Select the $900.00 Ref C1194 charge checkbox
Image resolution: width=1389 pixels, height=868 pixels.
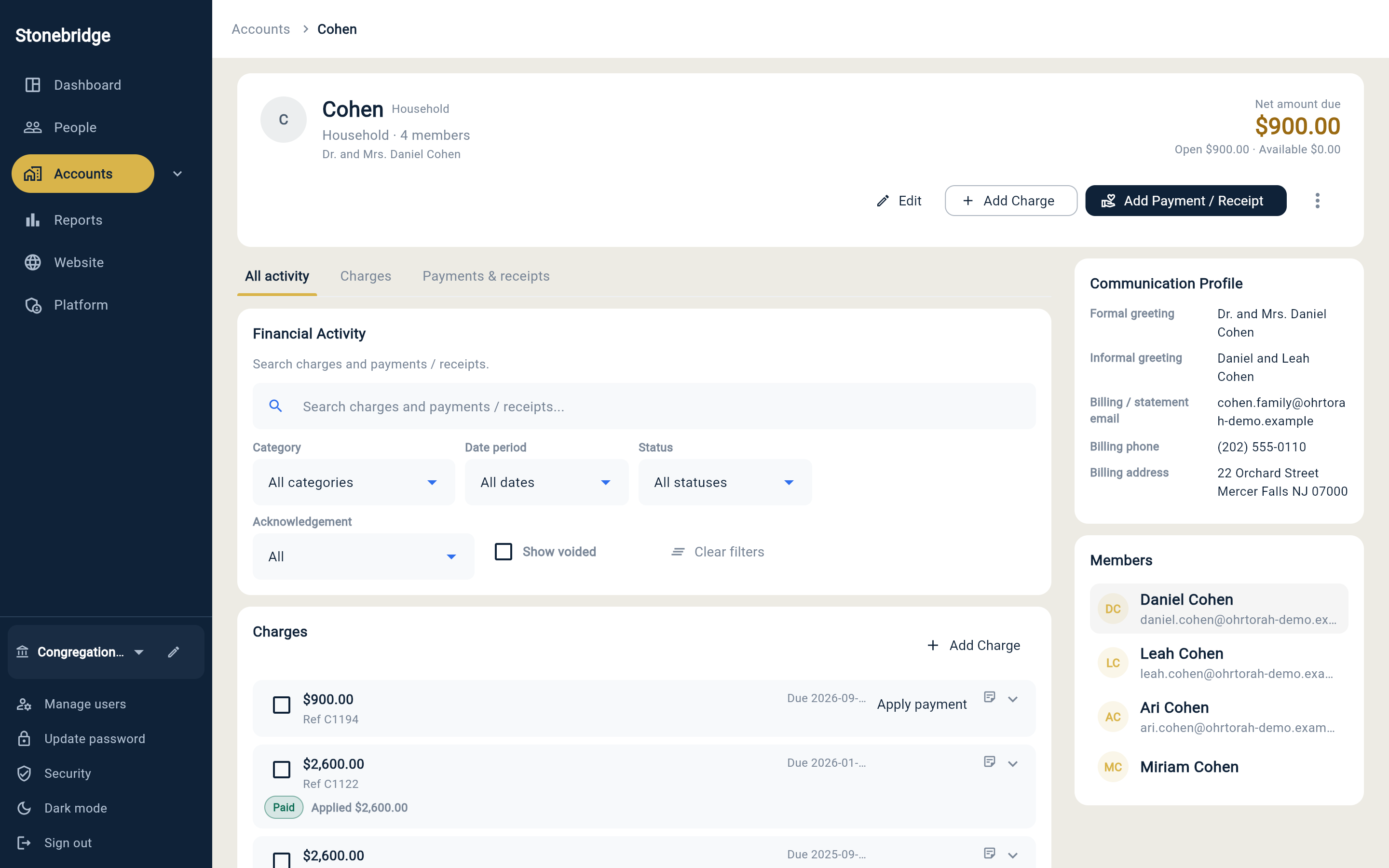[x=281, y=705]
